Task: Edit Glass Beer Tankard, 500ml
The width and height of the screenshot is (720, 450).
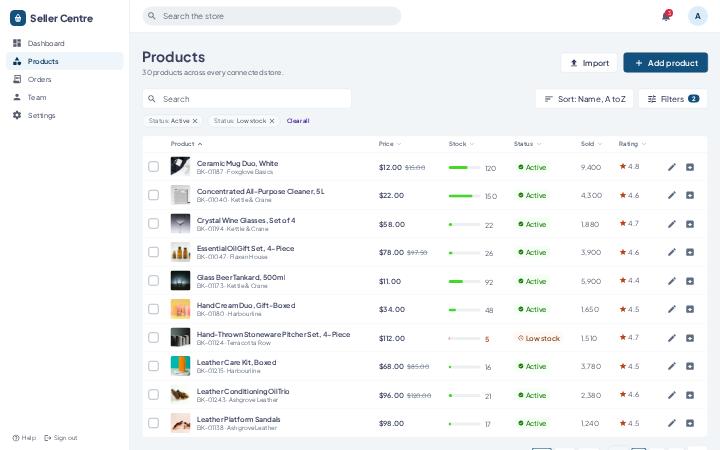Action: (x=671, y=281)
